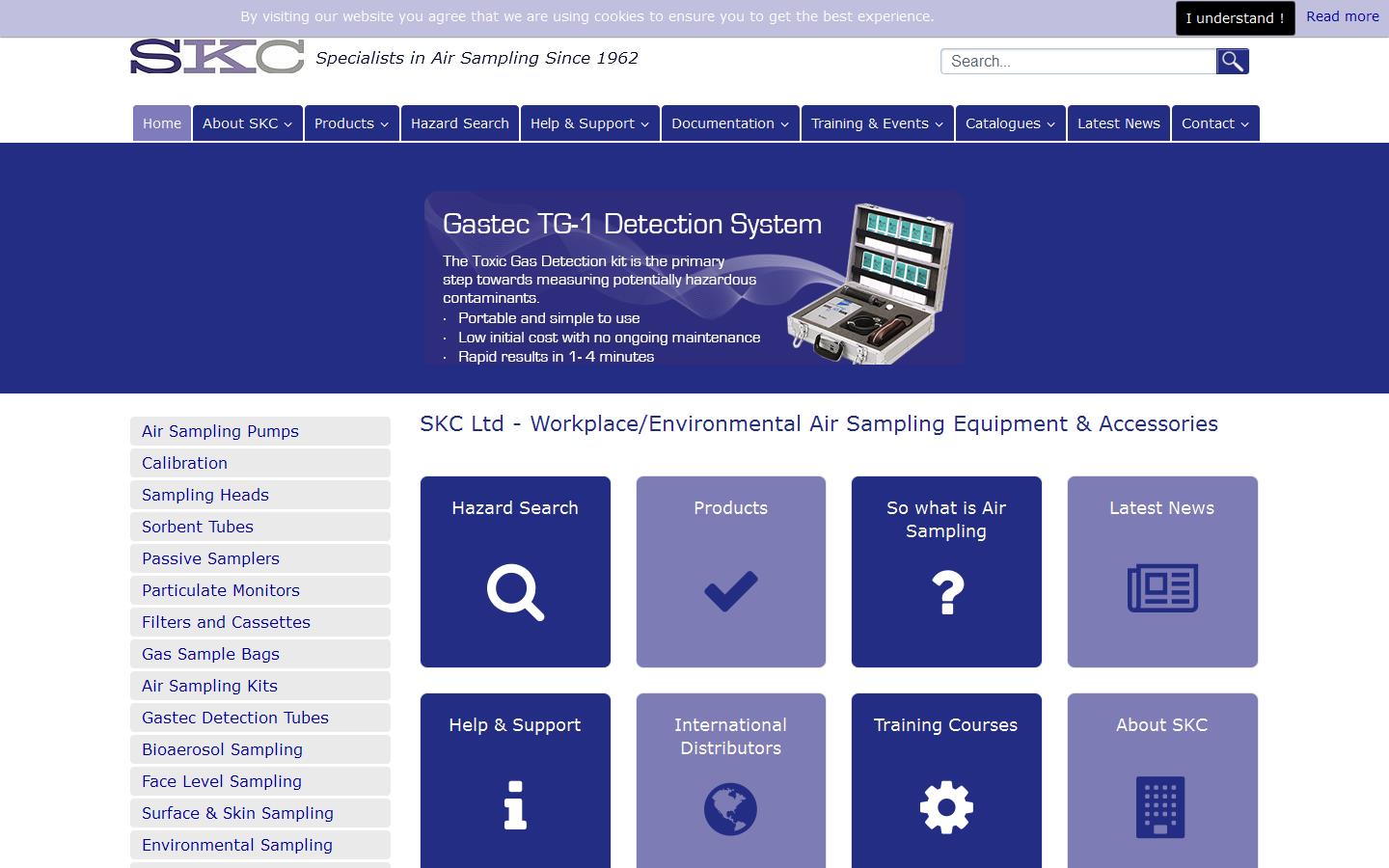Expand the Products dropdown menu
Screen dimensions: 1389x868
pos(351,123)
